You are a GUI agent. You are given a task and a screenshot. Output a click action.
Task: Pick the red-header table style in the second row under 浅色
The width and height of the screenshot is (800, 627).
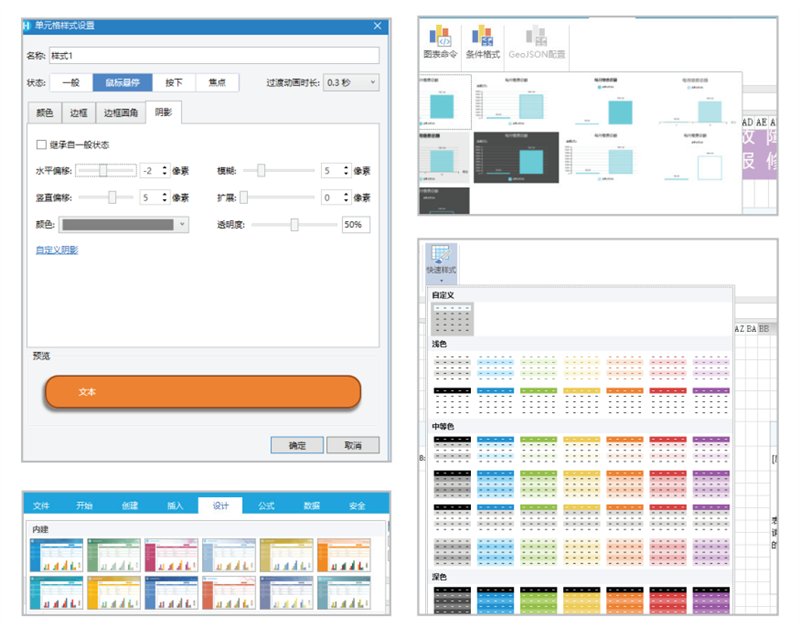click(668, 400)
